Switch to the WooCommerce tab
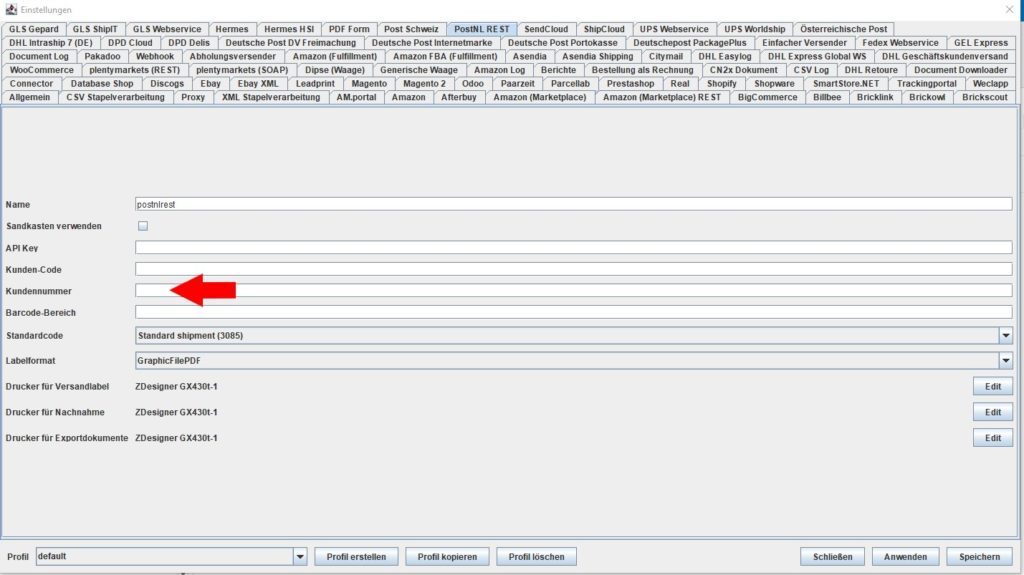Screen dimensions: 1024x575 pos(42,70)
